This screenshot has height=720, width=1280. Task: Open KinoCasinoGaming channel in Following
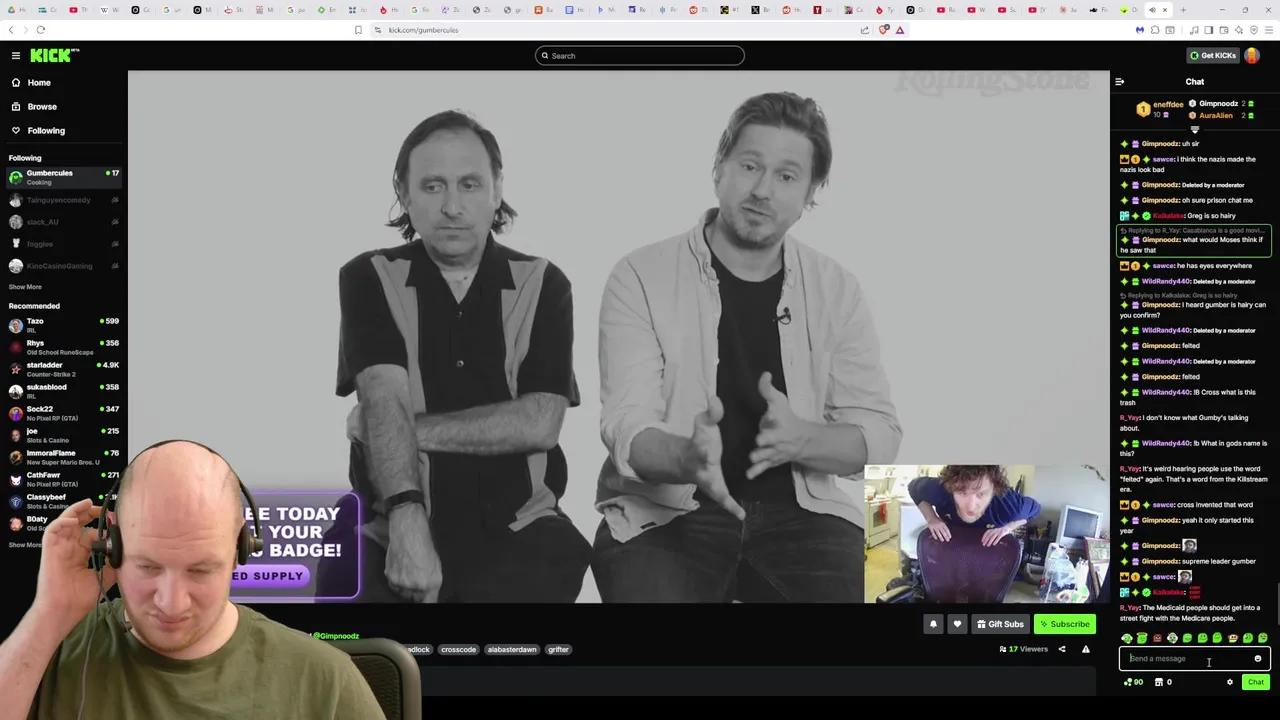(x=63, y=266)
